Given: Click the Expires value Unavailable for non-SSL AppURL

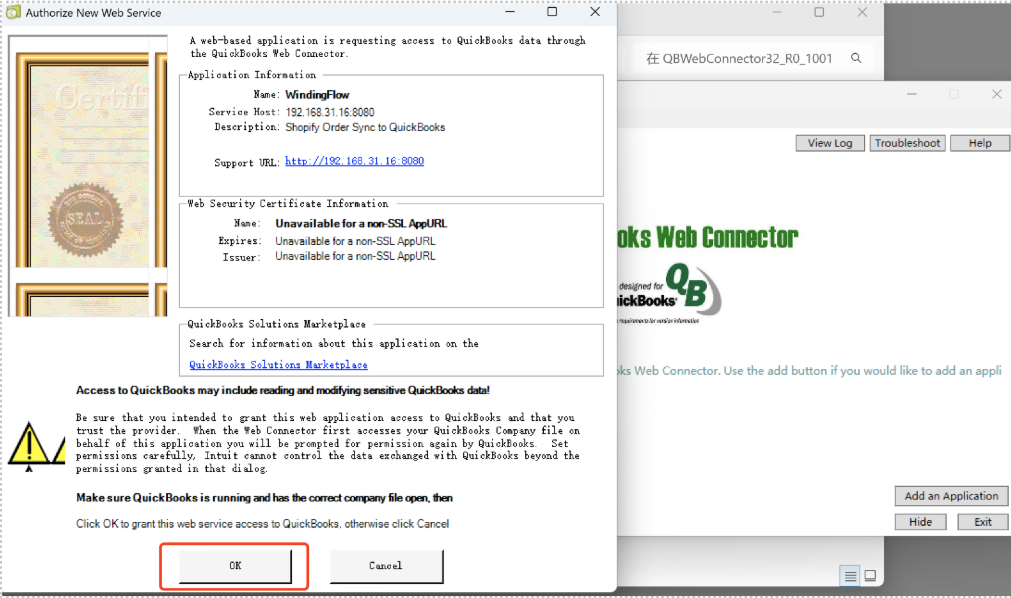Looking at the screenshot, I should pos(355,241).
